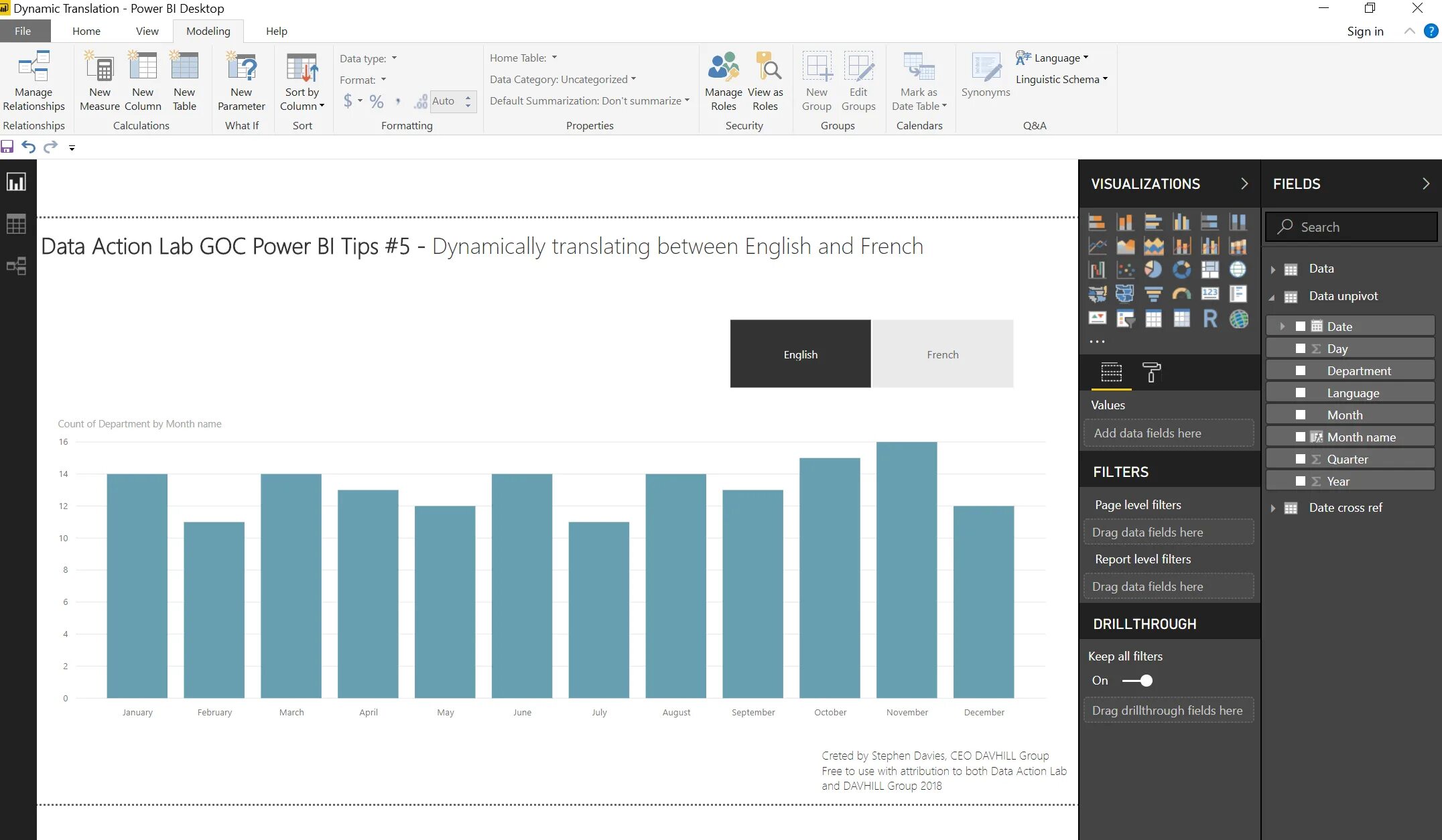The image size is (1442, 840).
Task: Drag the Auto format size slider
Action: [x=468, y=100]
